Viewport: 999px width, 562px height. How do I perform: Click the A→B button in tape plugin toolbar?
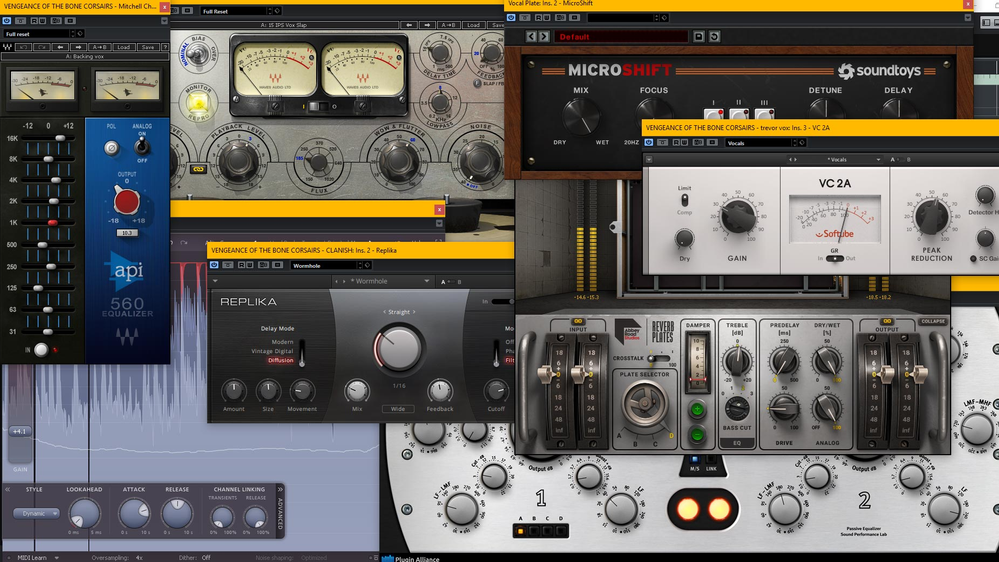point(448,25)
